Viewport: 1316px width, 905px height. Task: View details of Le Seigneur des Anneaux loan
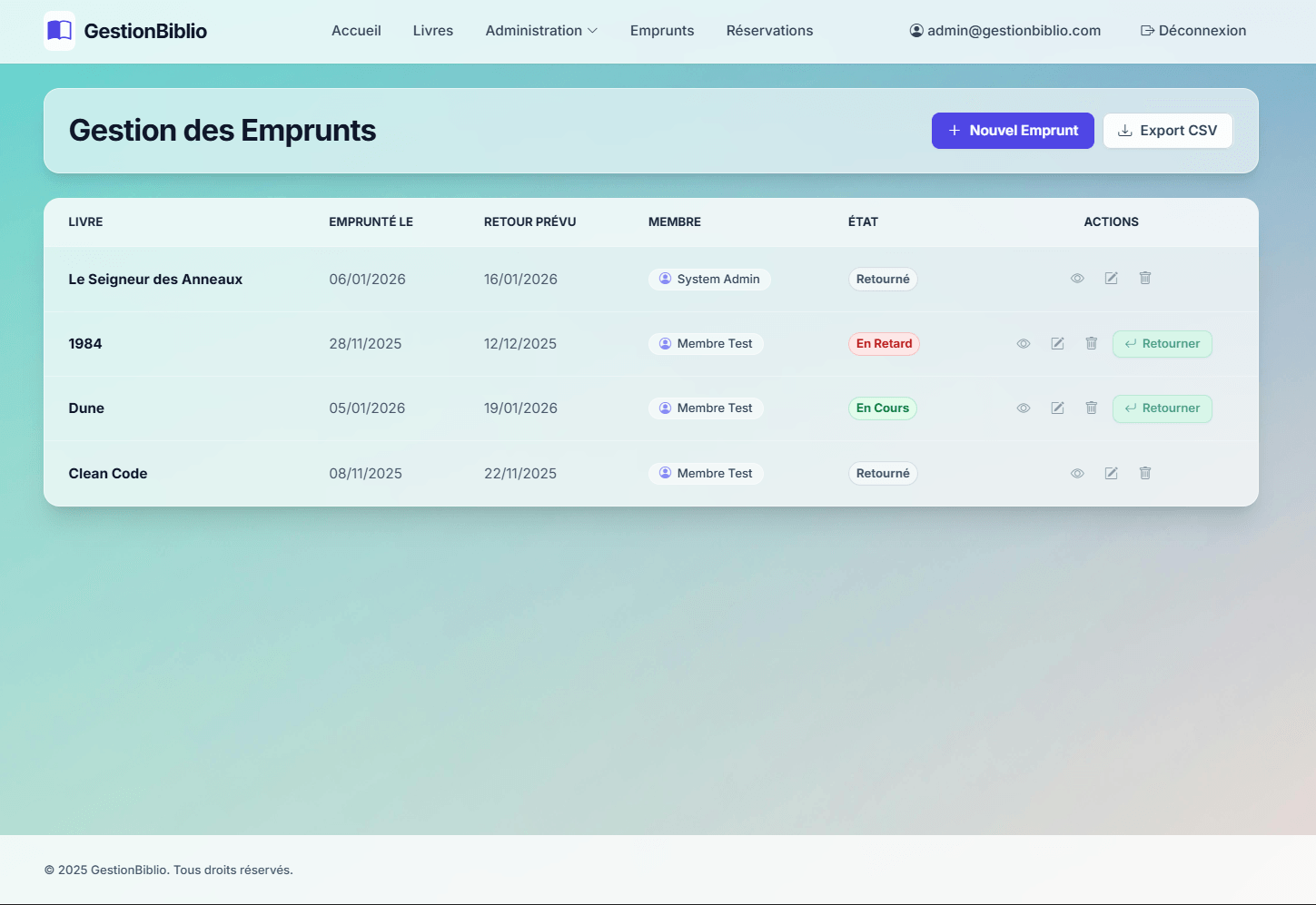1077,279
